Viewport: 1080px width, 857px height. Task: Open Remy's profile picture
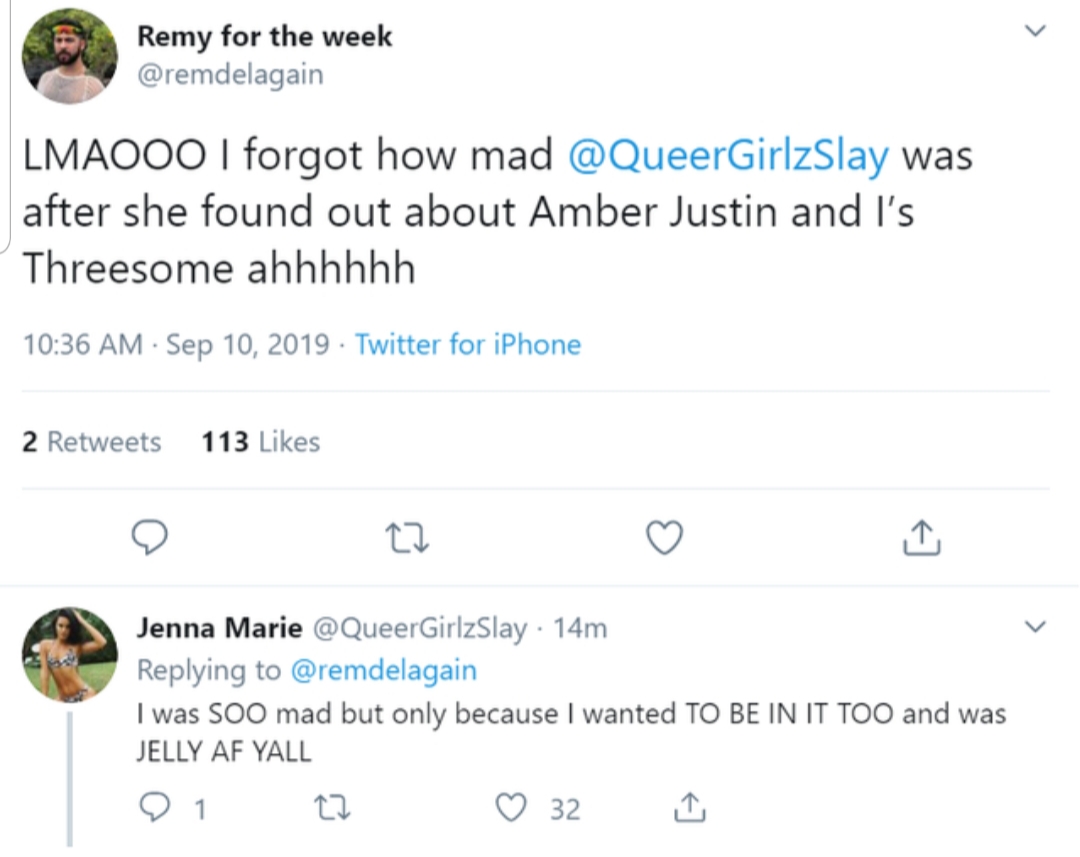click(x=70, y=56)
